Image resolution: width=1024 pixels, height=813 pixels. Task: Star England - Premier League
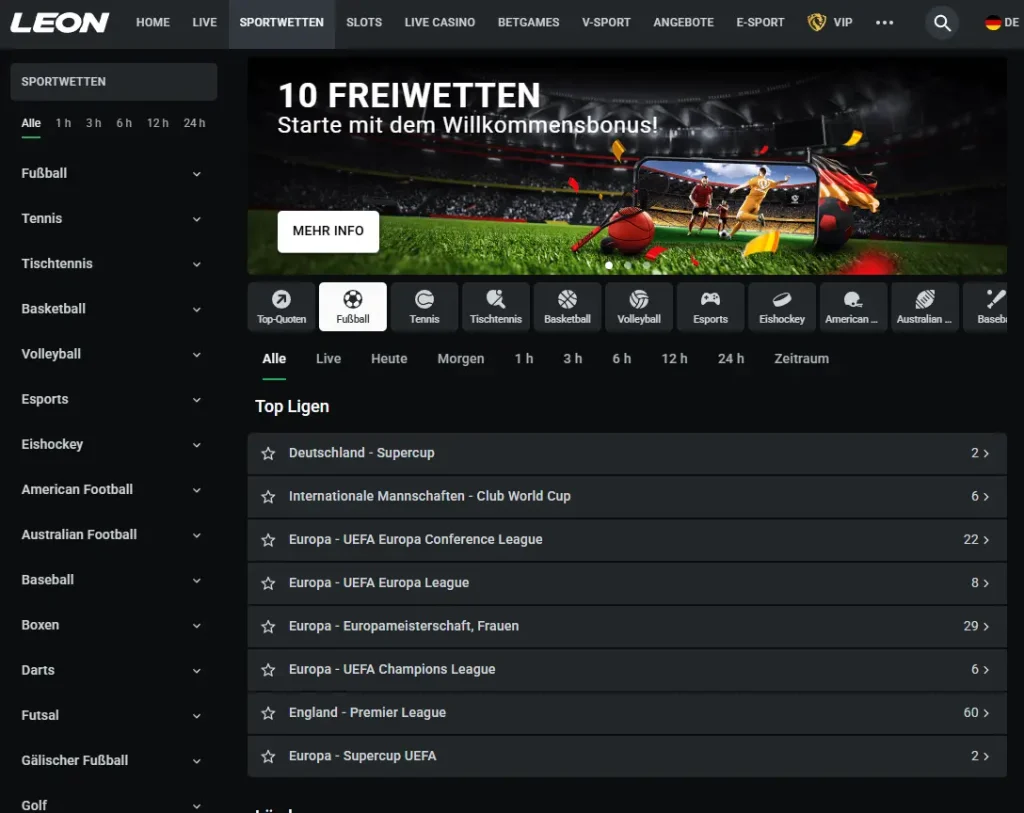(x=268, y=713)
